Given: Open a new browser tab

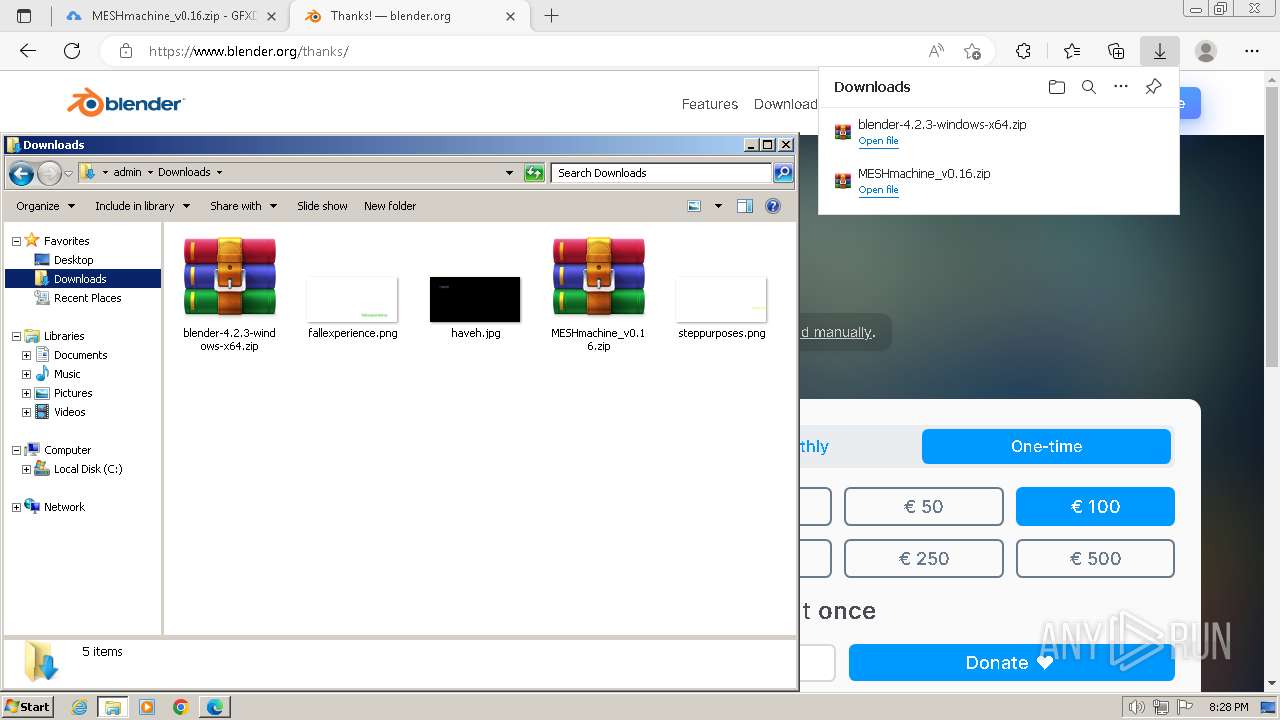Looking at the screenshot, I should click(551, 16).
